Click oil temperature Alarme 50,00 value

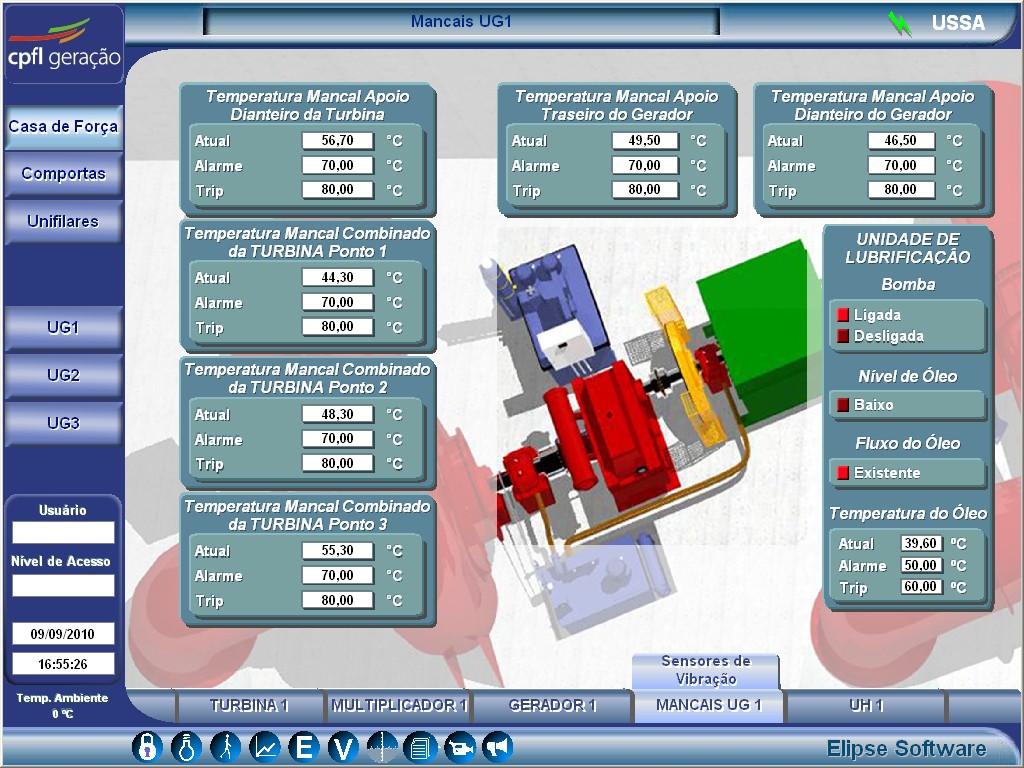click(x=921, y=565)
